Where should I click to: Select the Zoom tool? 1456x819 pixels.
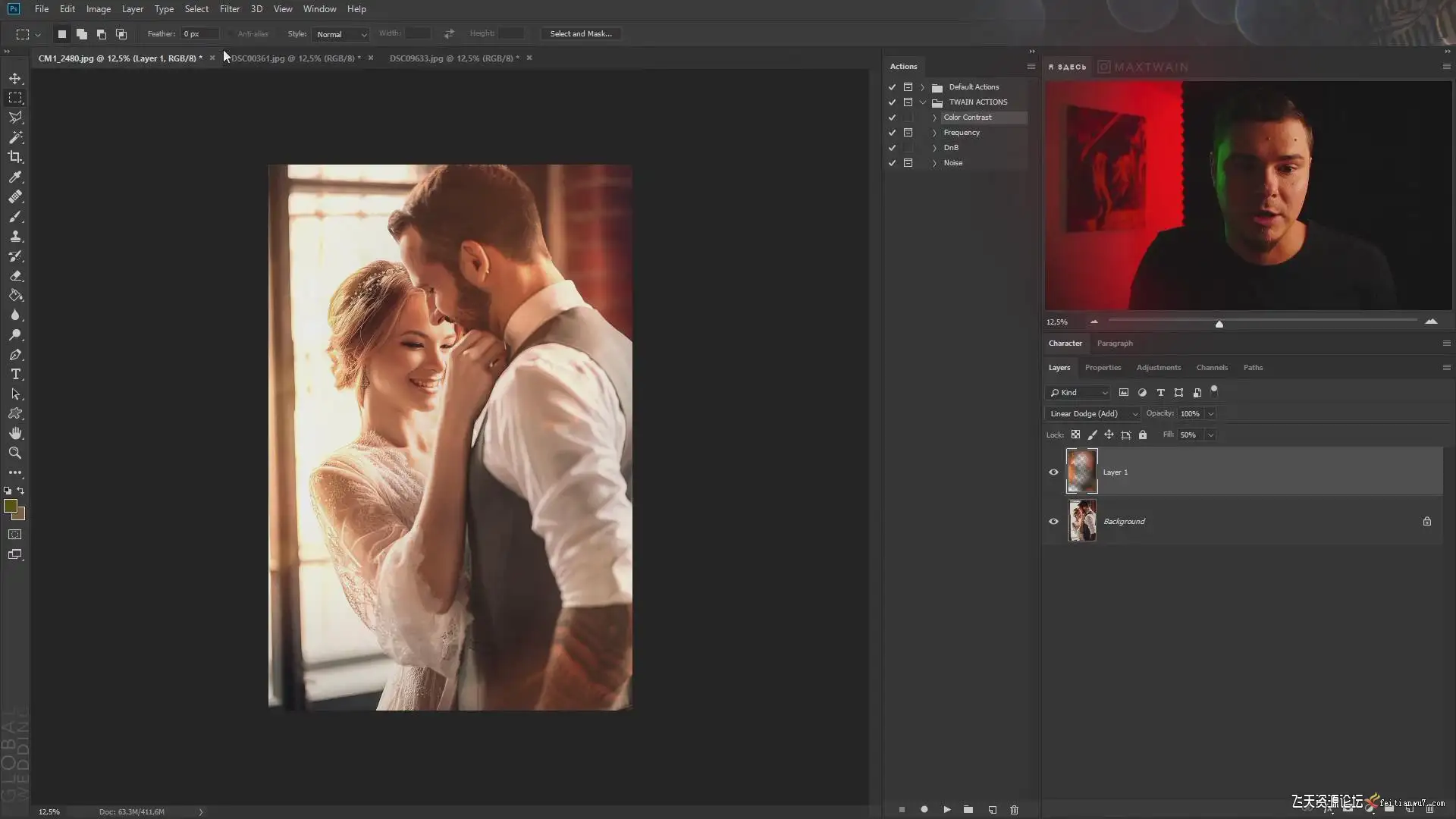pos(15,453)
